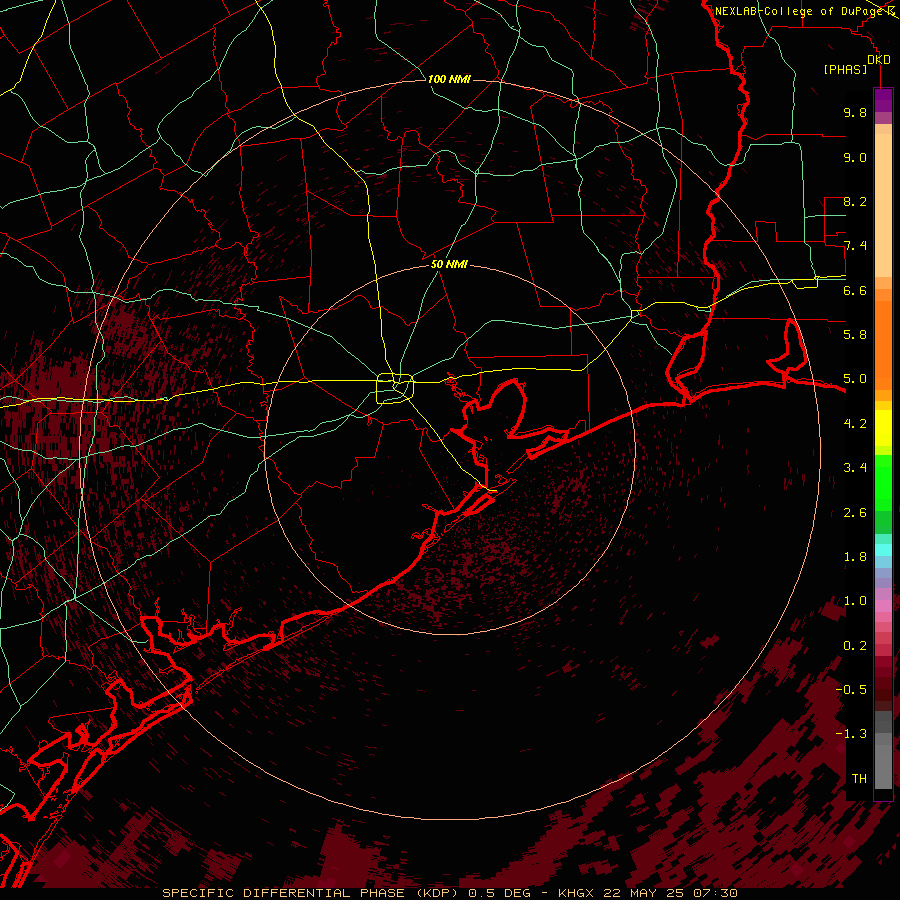Click the 9.0 value on the scale

click(x=855, y=157)
